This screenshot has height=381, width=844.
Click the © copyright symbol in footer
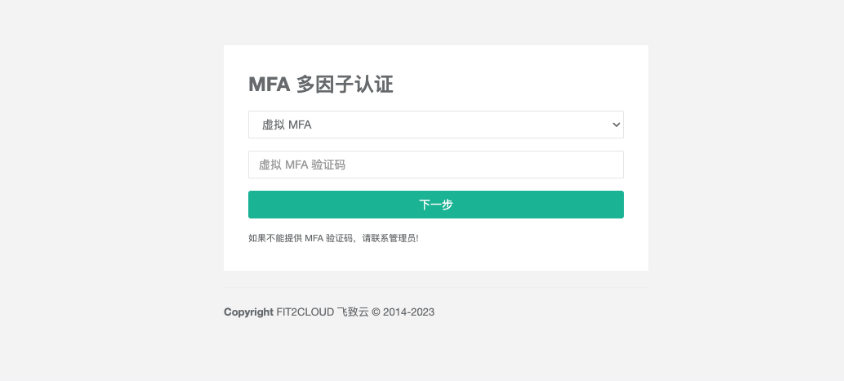pos(376,312)
